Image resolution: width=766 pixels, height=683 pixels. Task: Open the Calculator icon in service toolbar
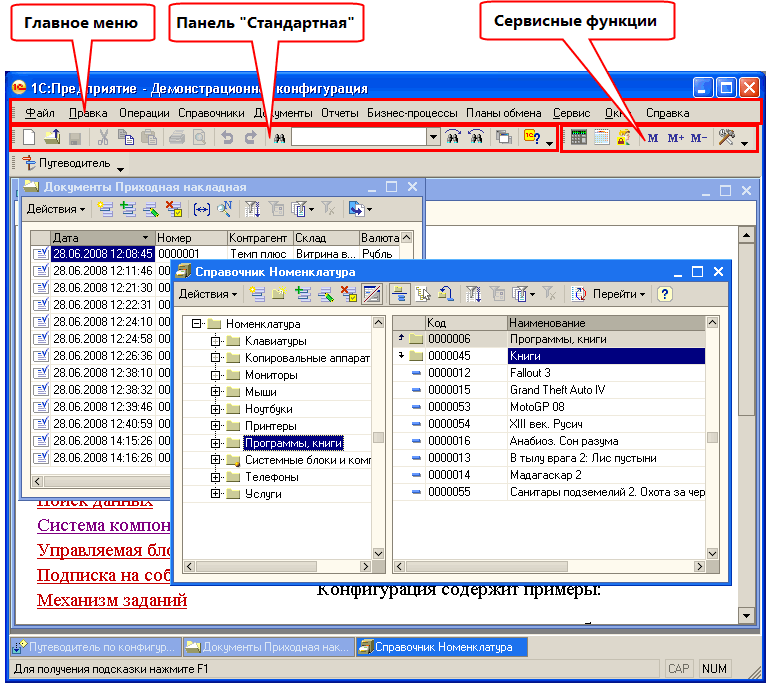point(579,138)
